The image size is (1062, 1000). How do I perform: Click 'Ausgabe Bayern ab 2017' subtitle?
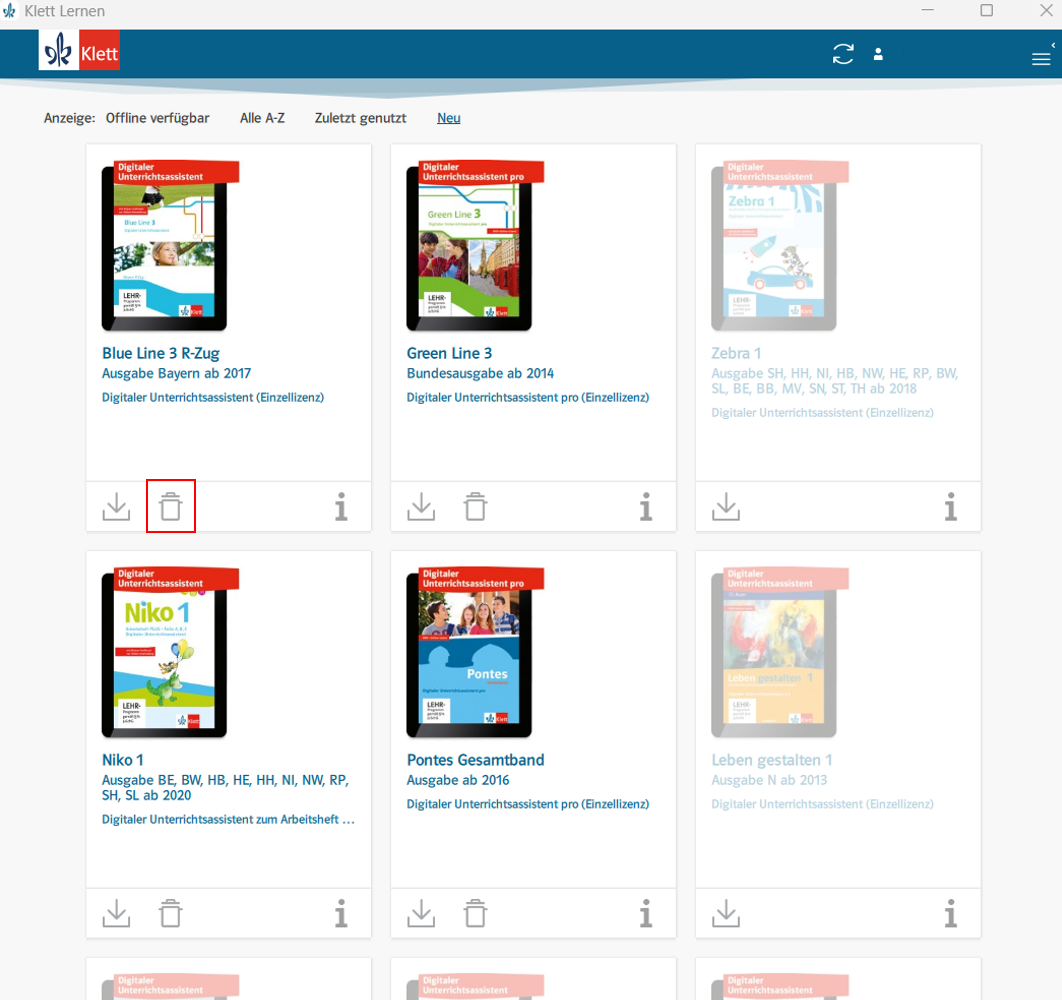(x=176, y=373)
